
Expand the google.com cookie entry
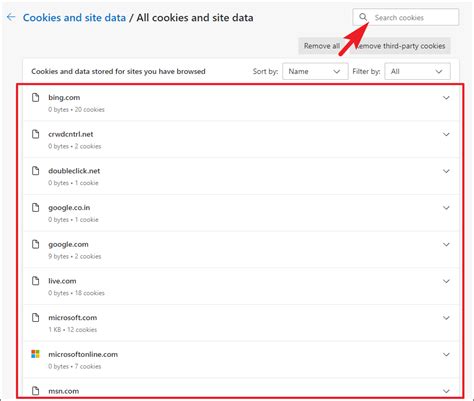446,244
